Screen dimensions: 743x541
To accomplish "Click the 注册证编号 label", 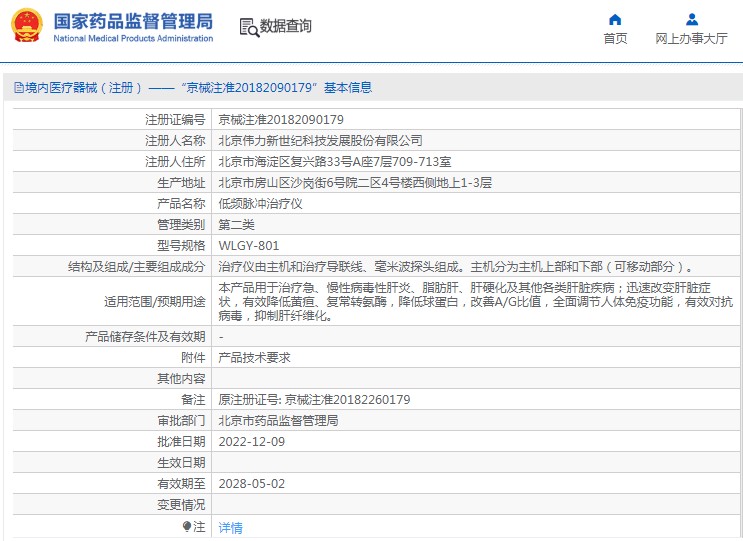I will [175, 120].
